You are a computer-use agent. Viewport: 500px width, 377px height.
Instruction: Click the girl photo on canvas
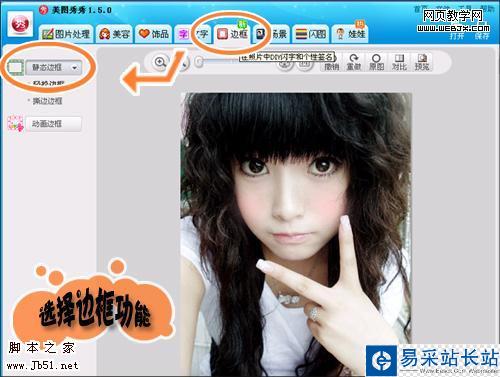[296, 233]
